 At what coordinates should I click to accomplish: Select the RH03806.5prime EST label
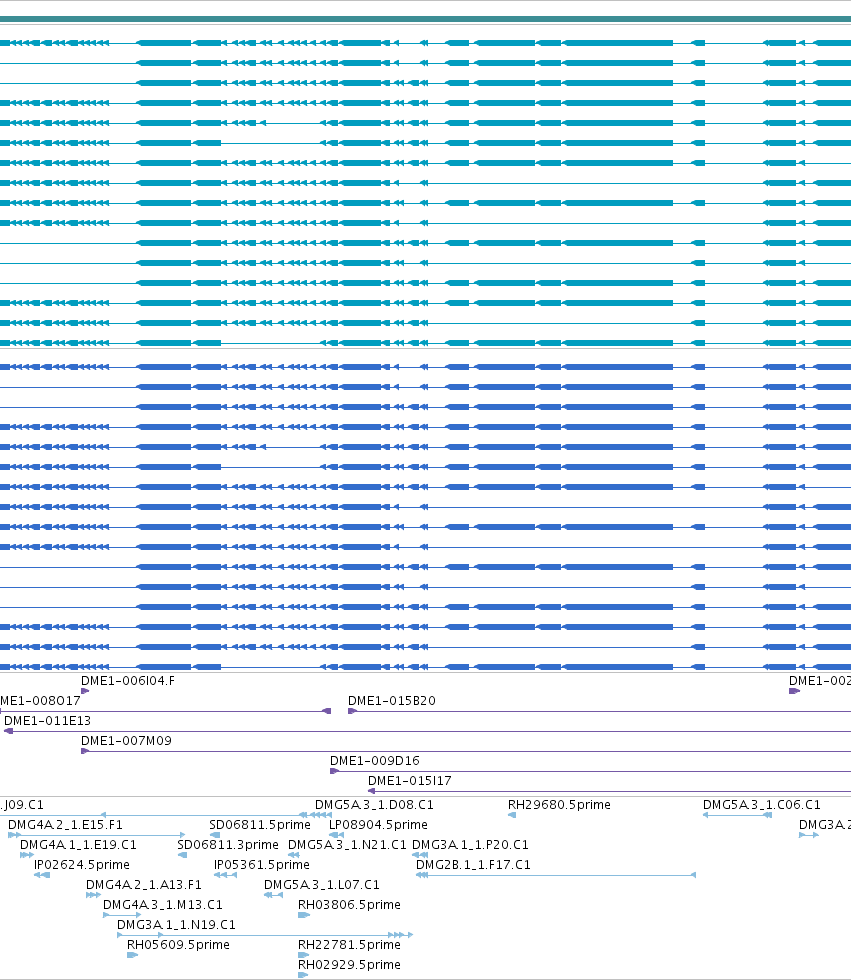349,904
